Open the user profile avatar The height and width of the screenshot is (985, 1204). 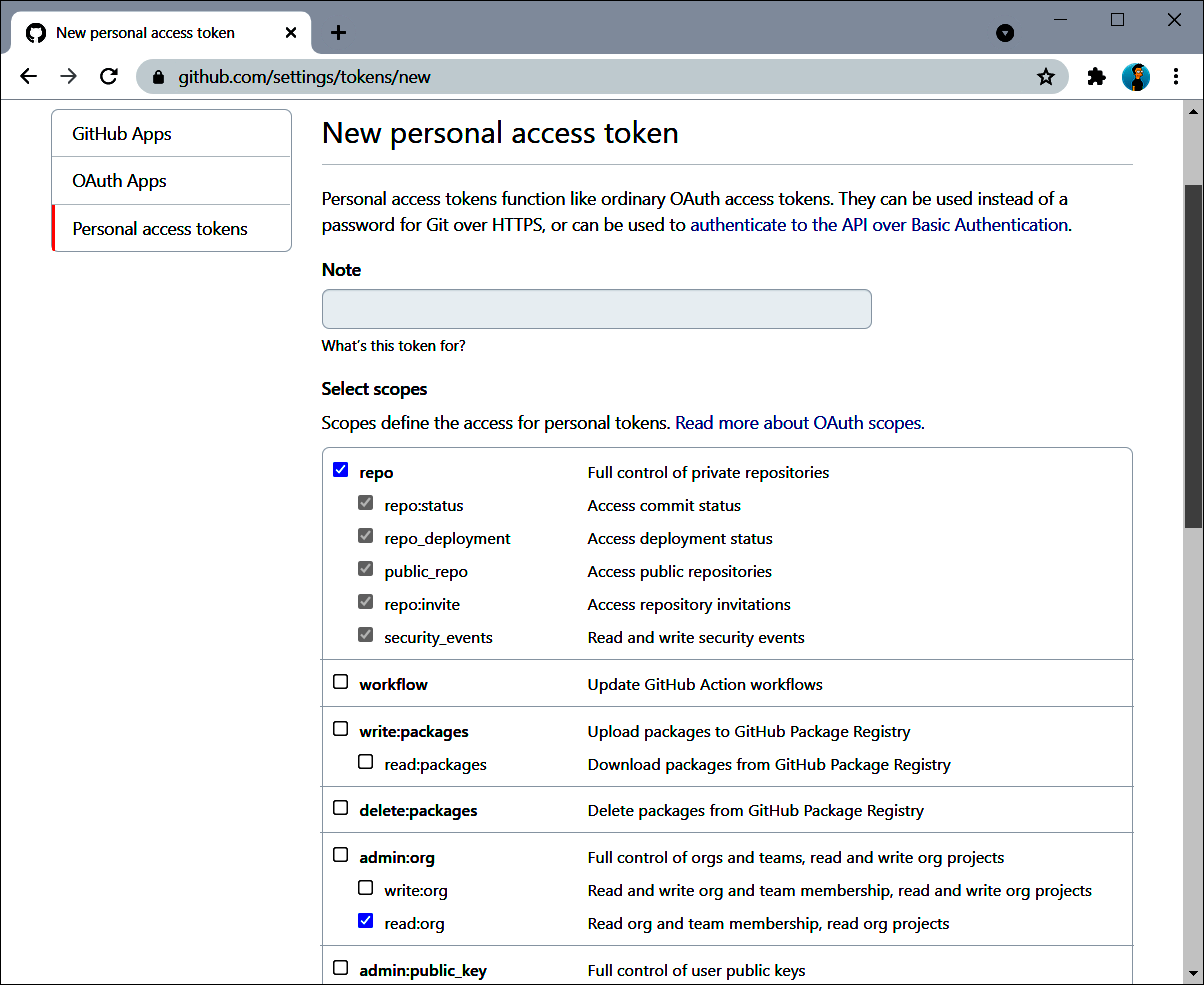click(x=1136, y=77)
